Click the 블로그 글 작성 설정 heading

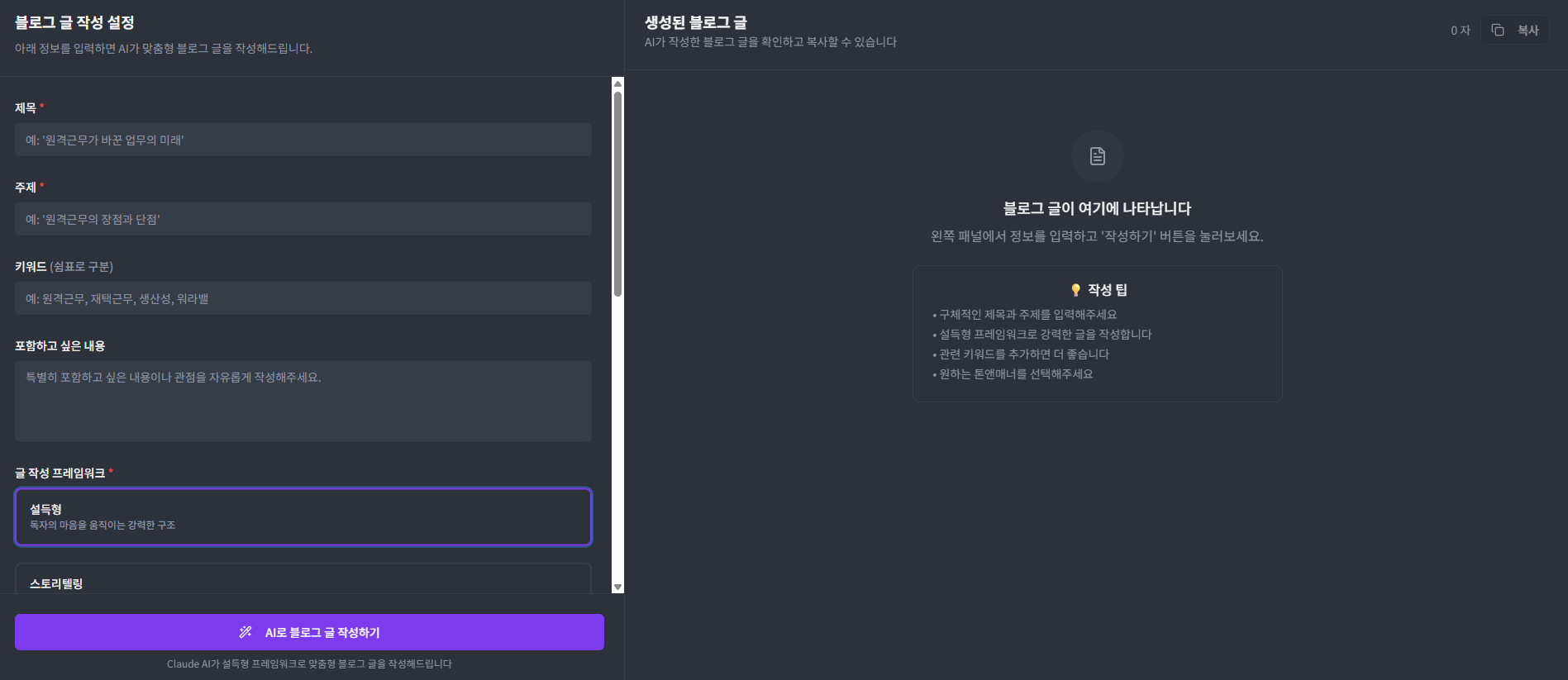[x=74, y=23]
